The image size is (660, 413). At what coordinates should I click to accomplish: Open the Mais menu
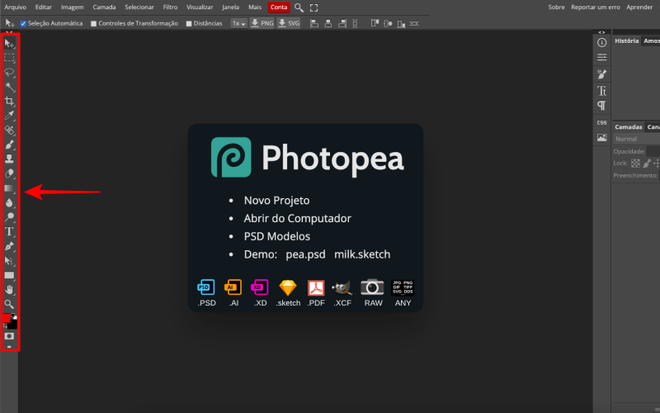coord(255,7)
